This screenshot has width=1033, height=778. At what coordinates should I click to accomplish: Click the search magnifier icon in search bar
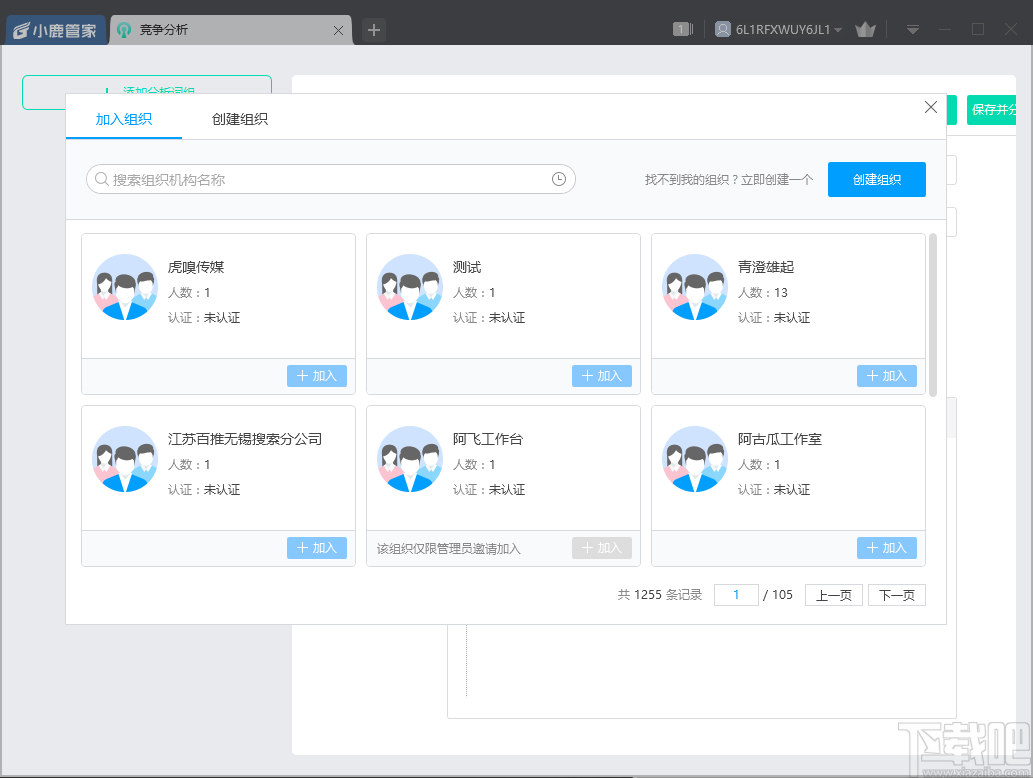(x=102, y=178)
